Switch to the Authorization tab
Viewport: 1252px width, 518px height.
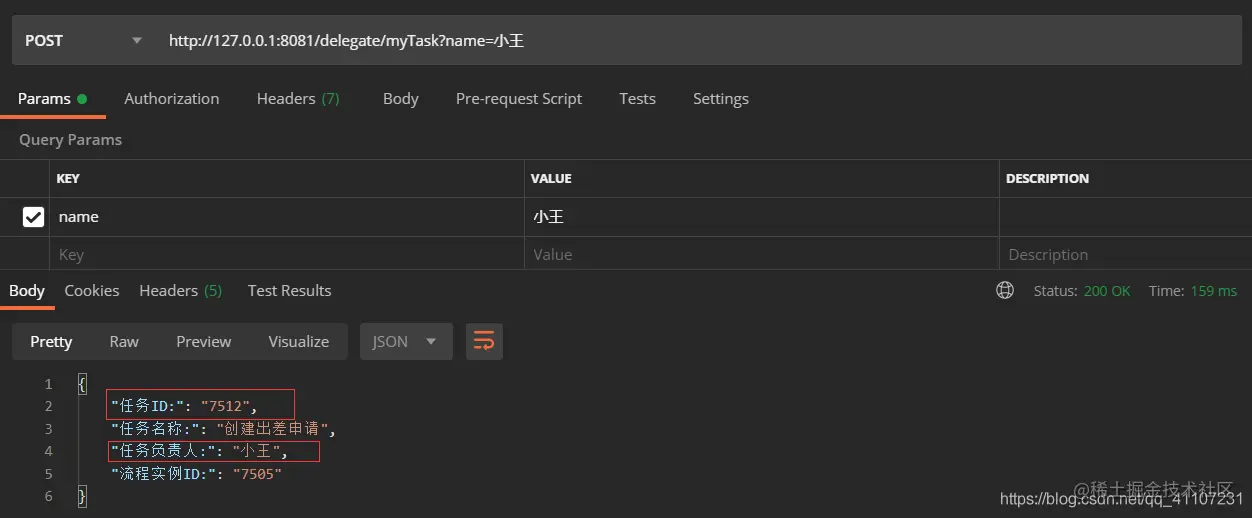point(172,98)
